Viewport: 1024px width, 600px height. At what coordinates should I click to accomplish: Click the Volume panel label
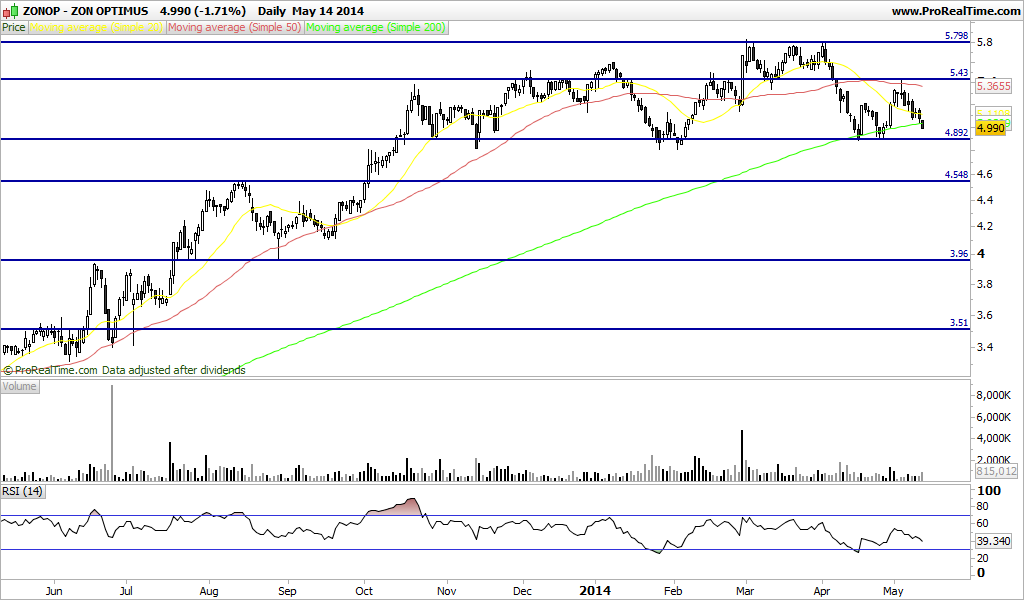(20, 386)
